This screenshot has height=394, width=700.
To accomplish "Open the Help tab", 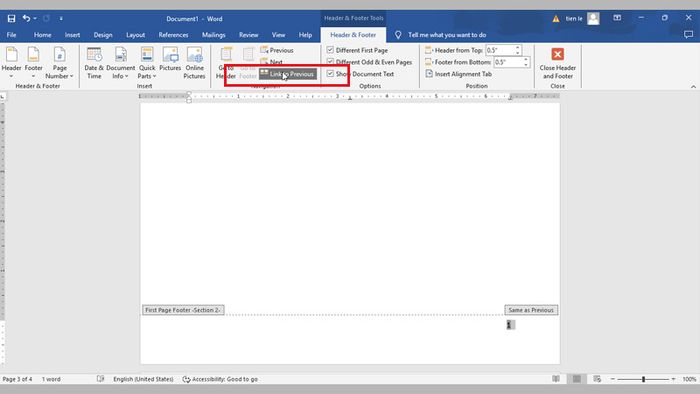I will click(305, 35).
